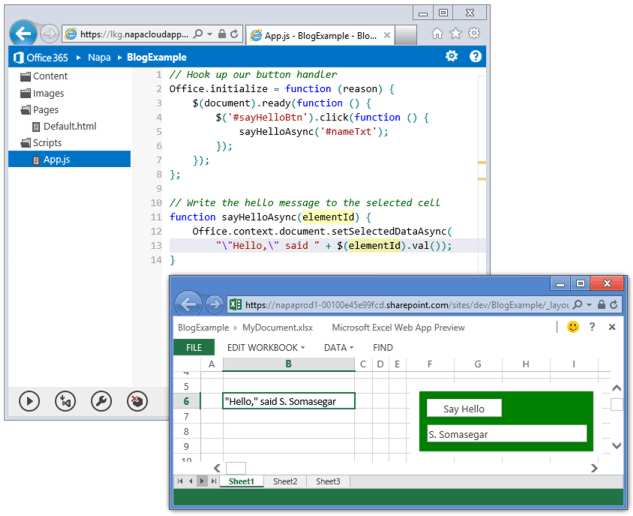Select row 6 header
The height and width of the screenshot is (516, 633).
(x=187, y=401)
